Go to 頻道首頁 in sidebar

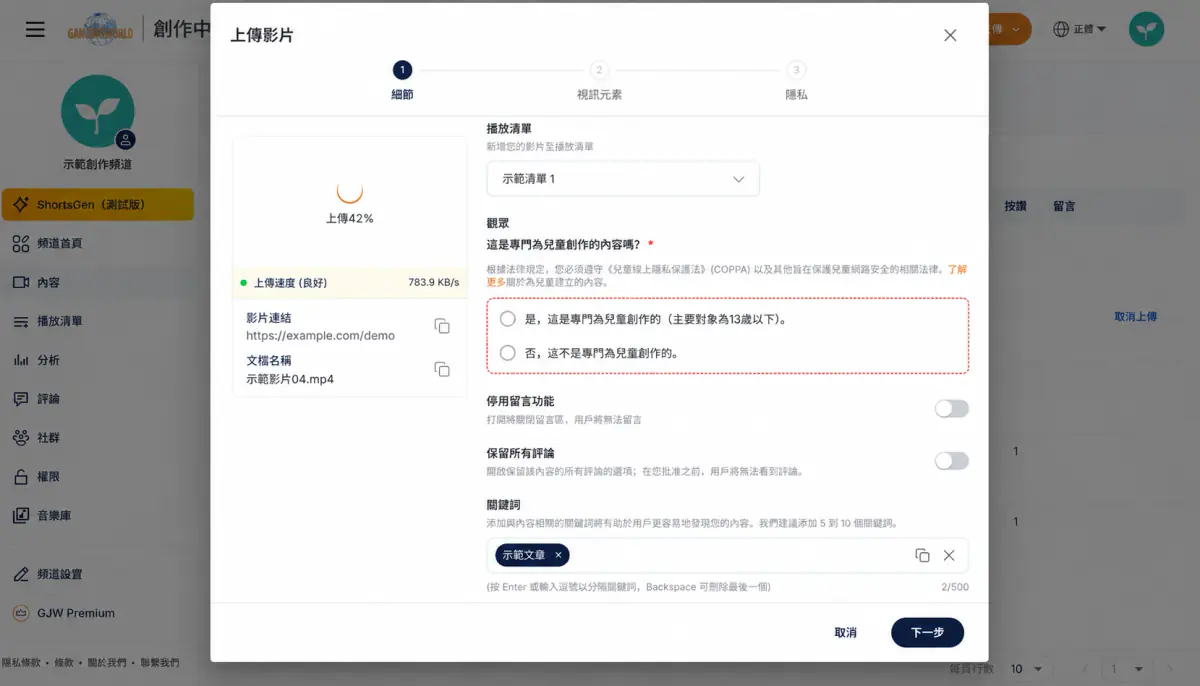97,243
